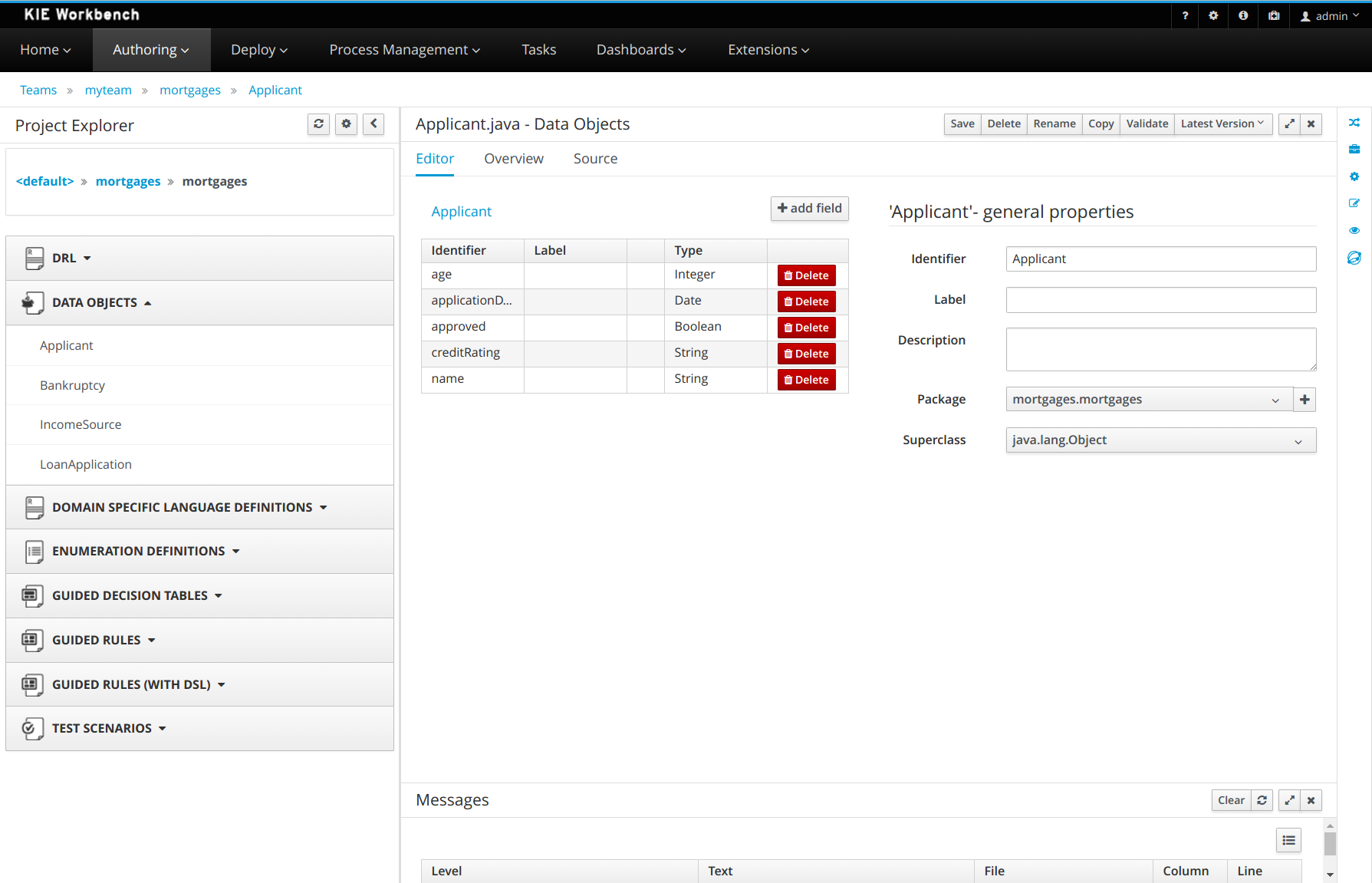
Task: Collapse the Project Explorer with arrow icon
Action: click(x=373, y=124)
